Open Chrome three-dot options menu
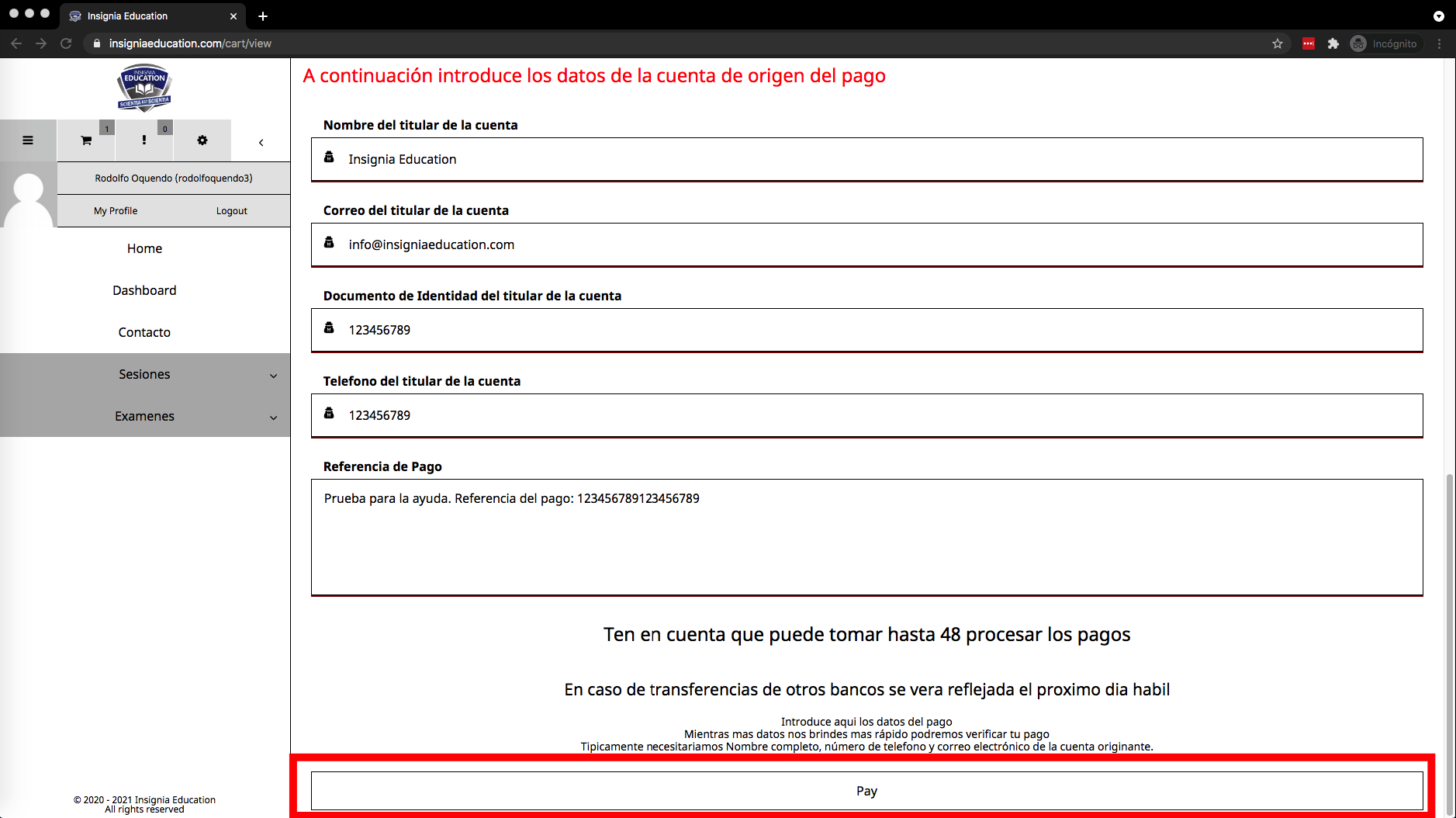The image size is (1456, 818). tap(1439, 43)
